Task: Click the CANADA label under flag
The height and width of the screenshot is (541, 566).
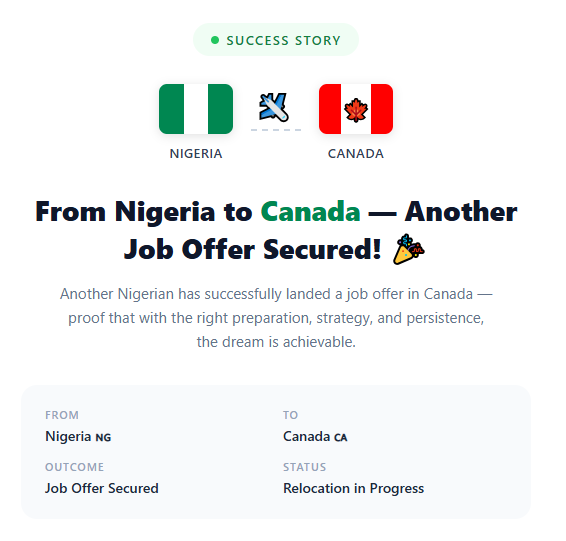Action: 356,154
